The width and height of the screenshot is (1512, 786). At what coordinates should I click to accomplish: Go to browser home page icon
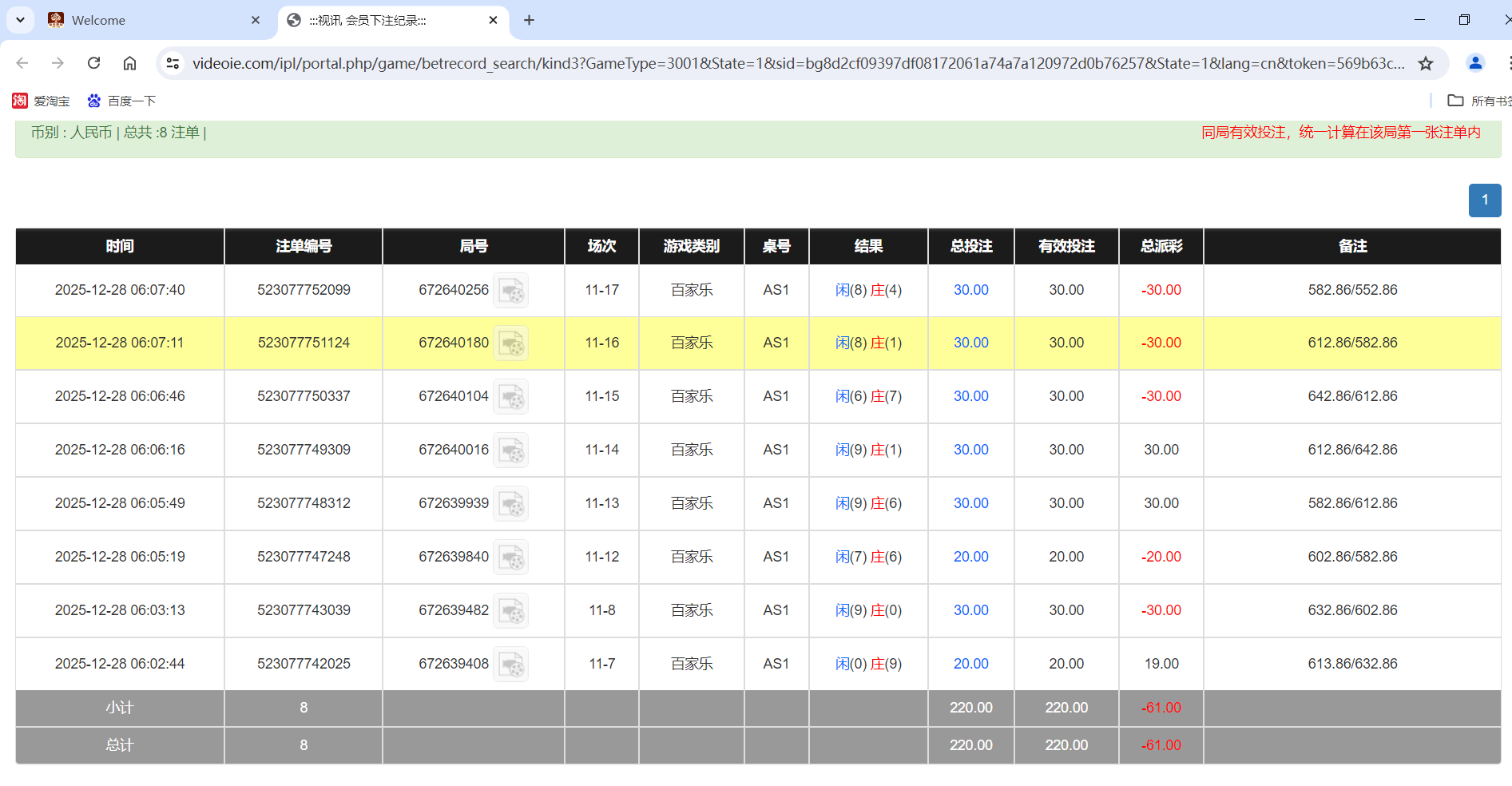click(x=129, y=63)
